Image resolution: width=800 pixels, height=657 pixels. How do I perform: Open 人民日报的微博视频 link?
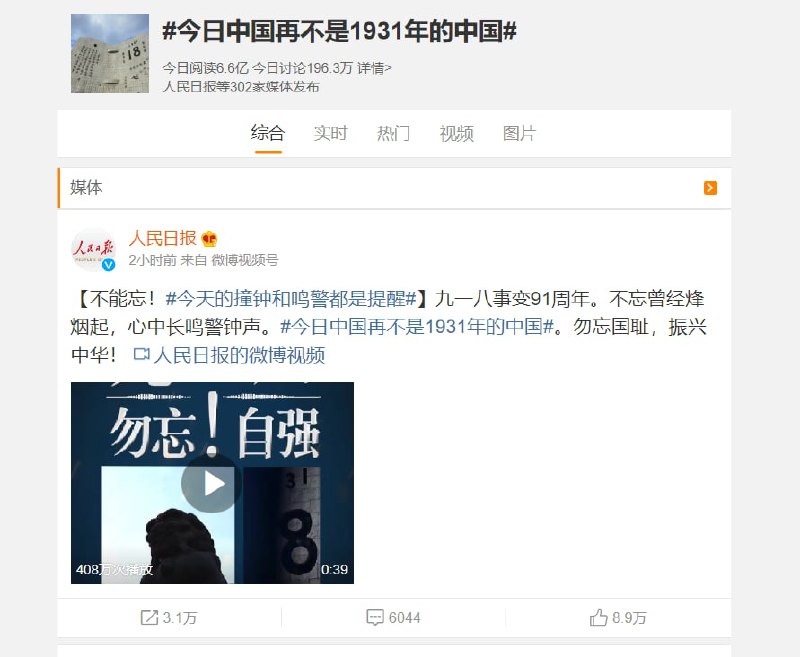point(239,355)
